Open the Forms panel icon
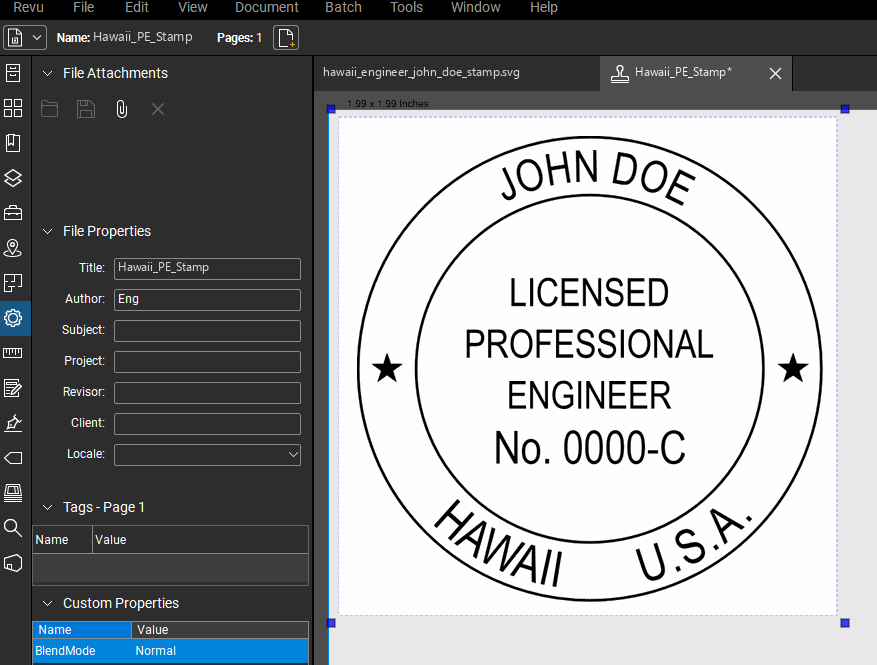 coord(13,388)
